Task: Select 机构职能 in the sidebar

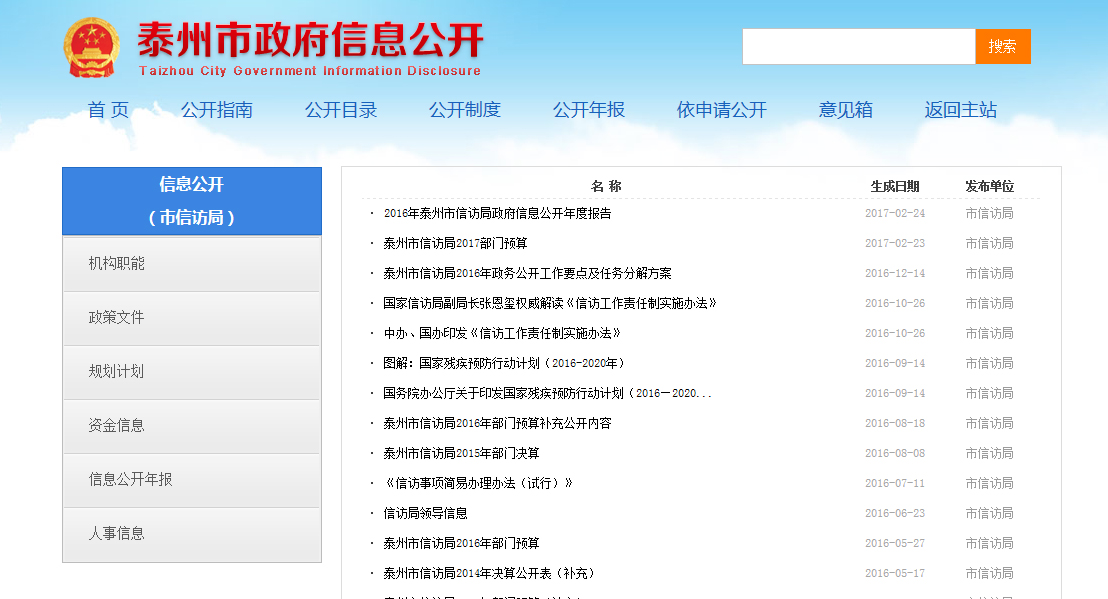Action: click(191, 263)
